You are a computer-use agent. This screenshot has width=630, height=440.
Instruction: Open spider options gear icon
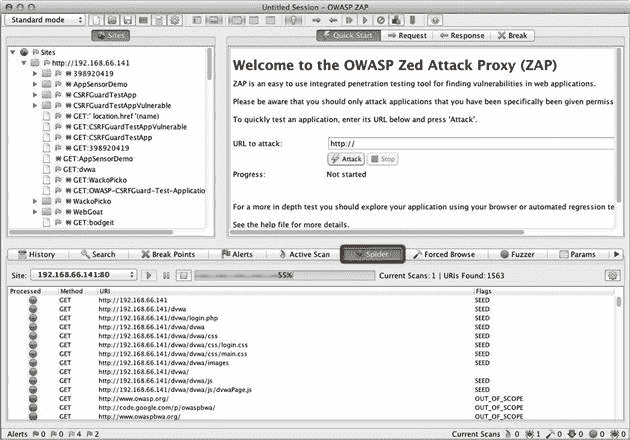(x=612, y=276)
